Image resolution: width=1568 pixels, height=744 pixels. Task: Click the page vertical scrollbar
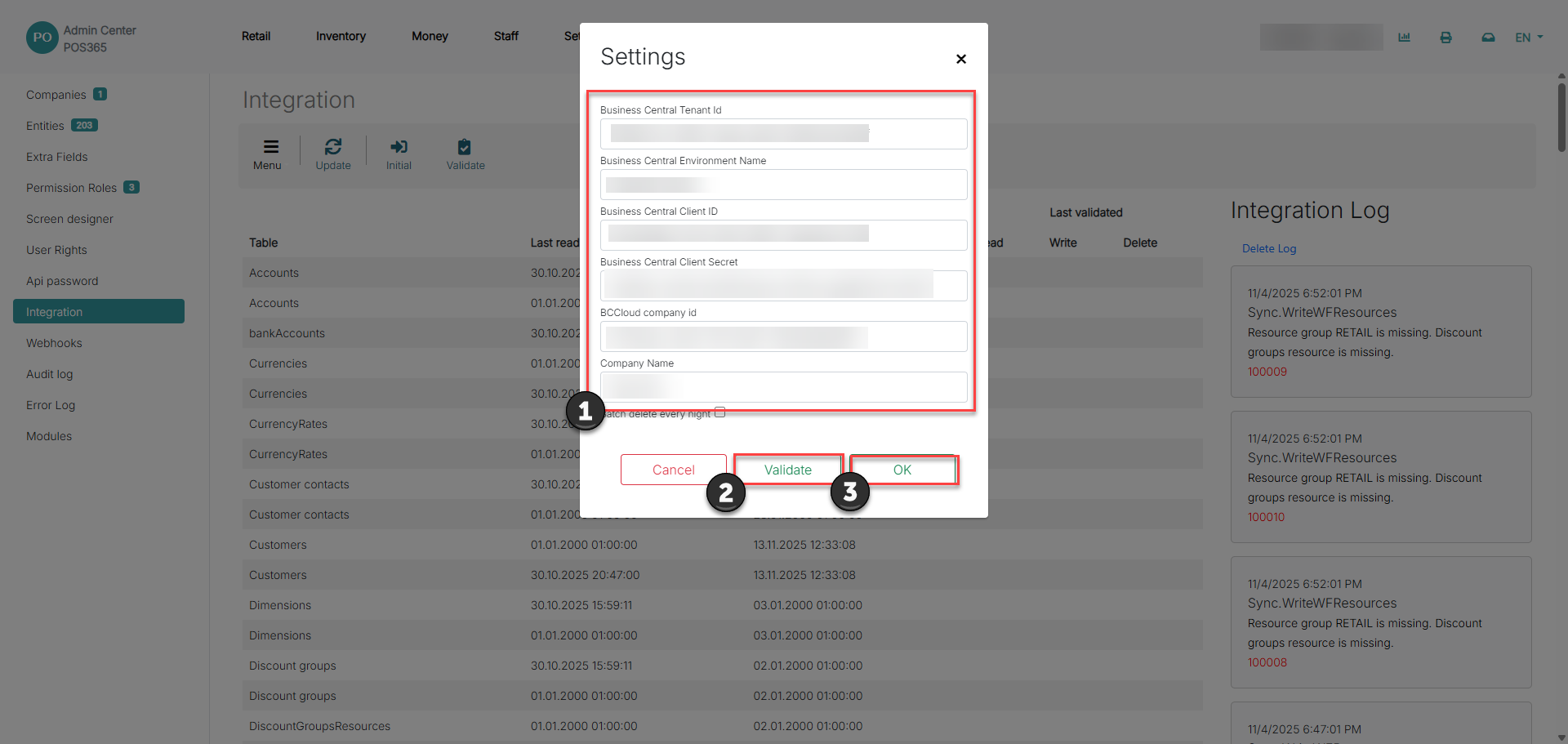1561,118
